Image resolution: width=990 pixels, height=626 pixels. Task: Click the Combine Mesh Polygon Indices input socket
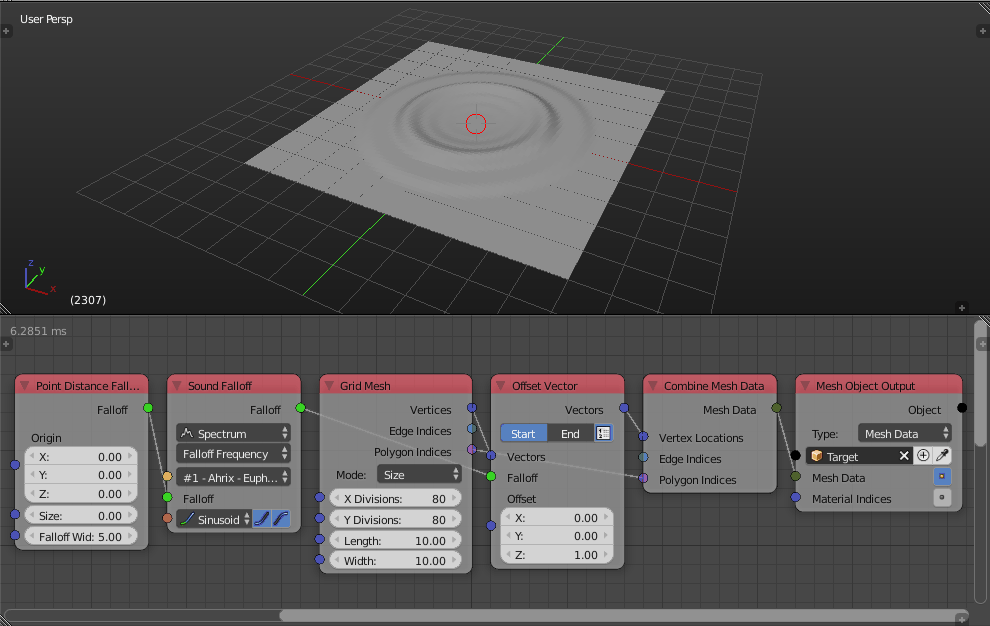(x=643, y=478)
